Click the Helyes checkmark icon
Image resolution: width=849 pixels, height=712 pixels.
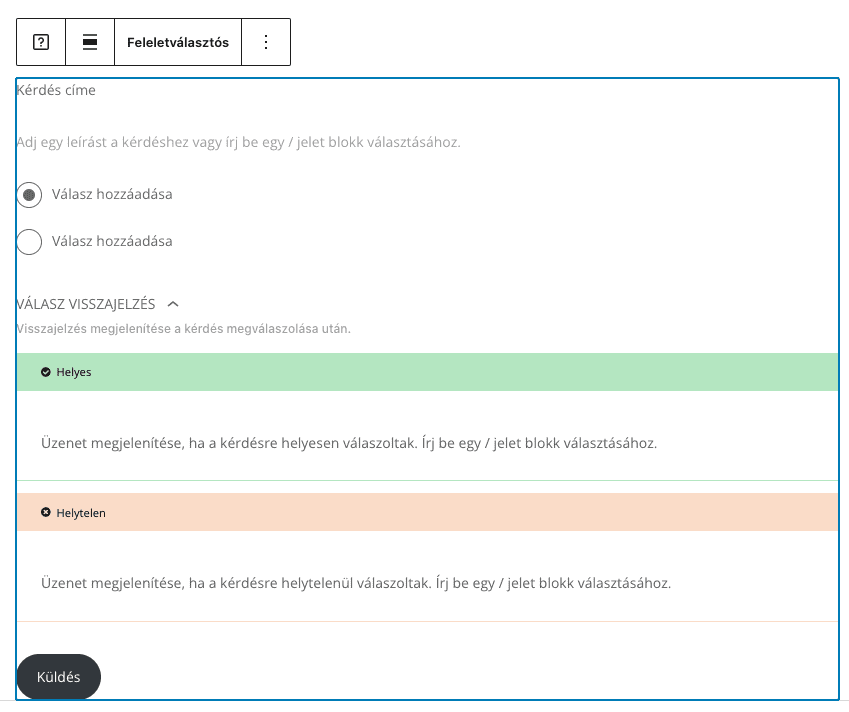[x=46, y=372]
